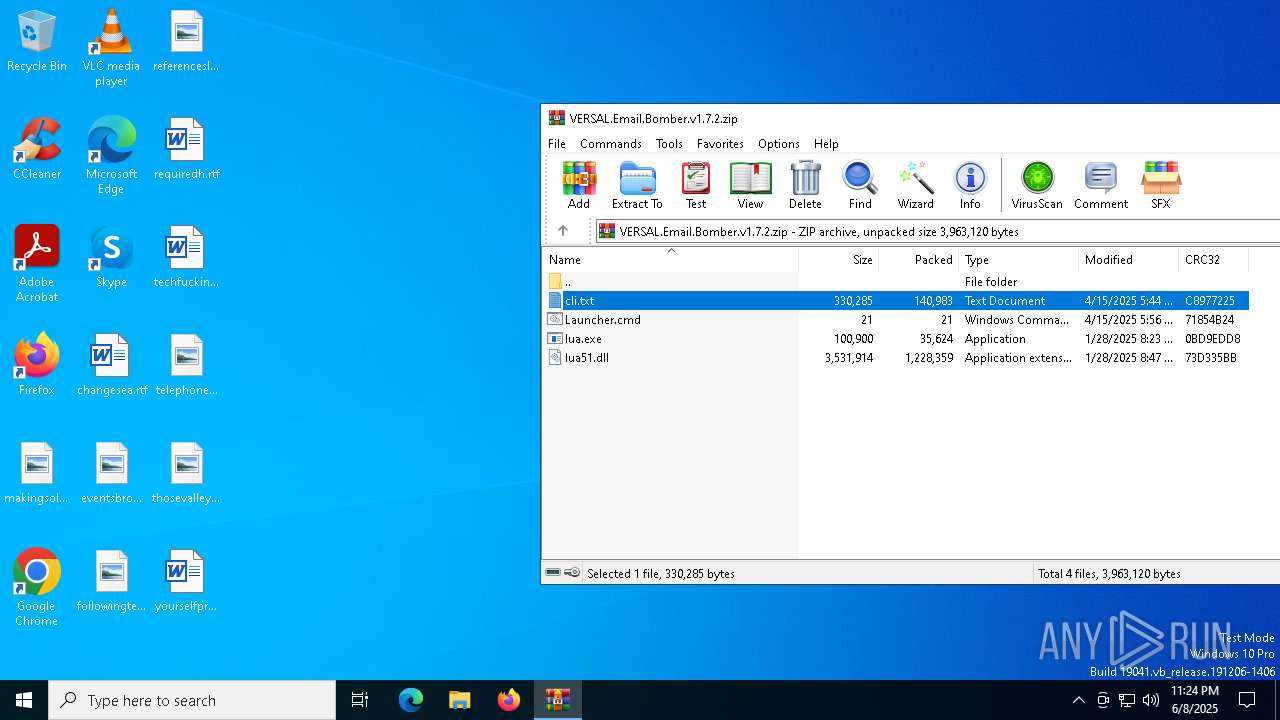Click the drive icon in status bar
The height and width of the screenshot is (720, 1280).
tap(553, 573)
